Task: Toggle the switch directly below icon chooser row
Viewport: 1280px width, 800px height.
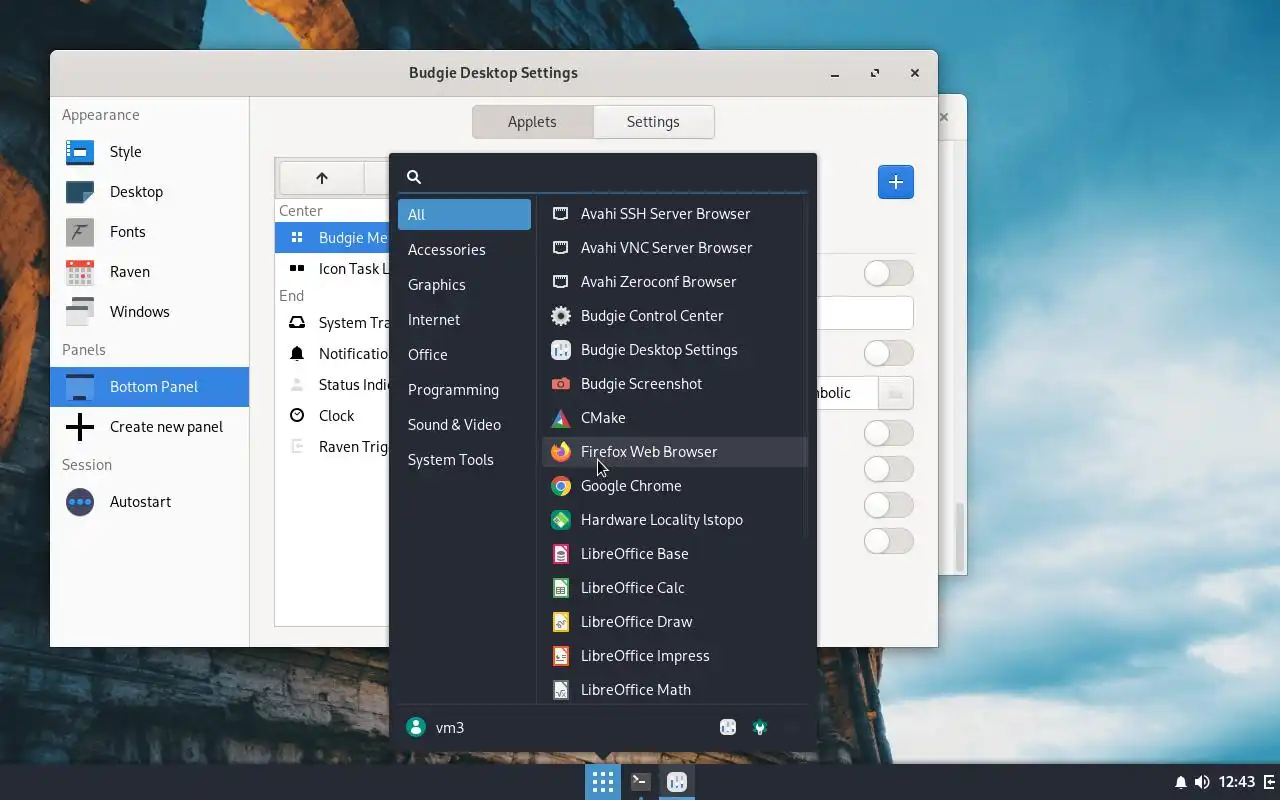Action: (888, 433)
